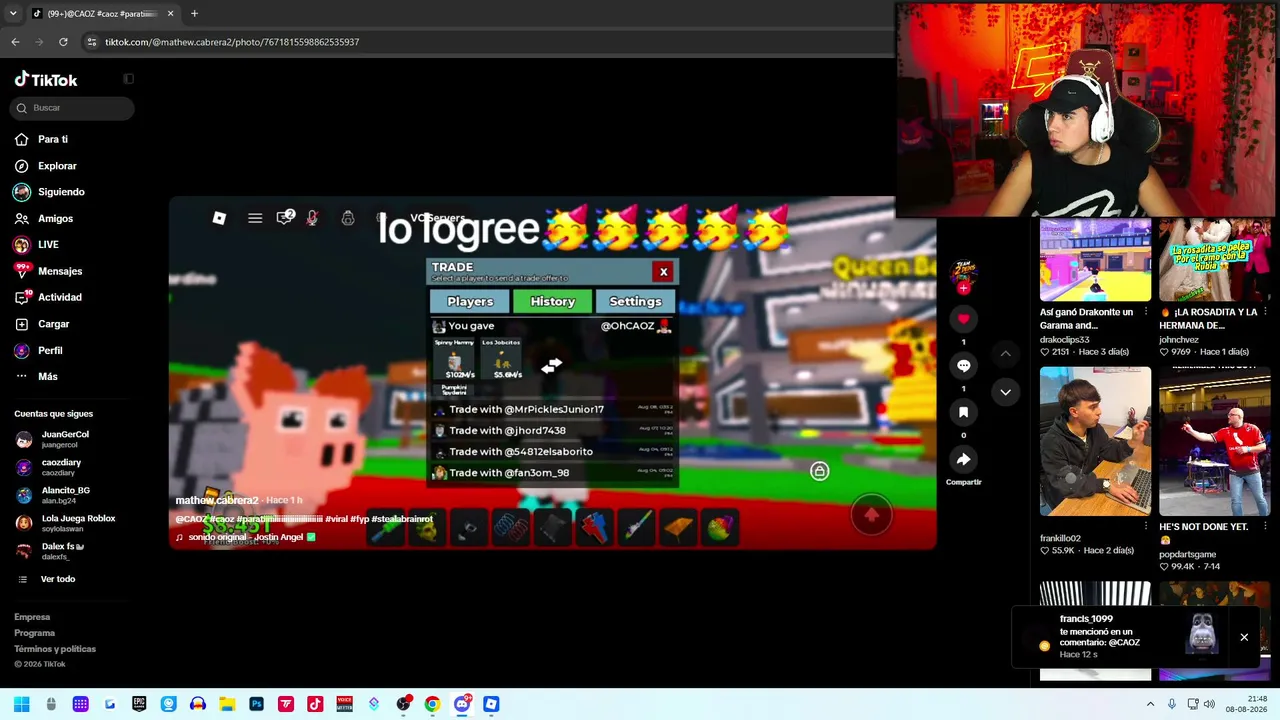Click the Roblox logo menu icon
The width and height of the screenshot is (1280, 720).
(219, 218)
